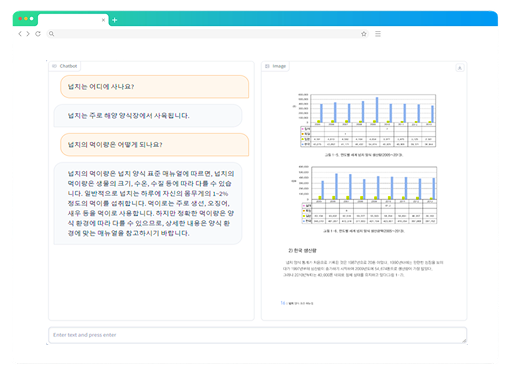Viewport: 514px width, 380px height.
Task: Click the Image label icon
Action: [x=267, y=66]
